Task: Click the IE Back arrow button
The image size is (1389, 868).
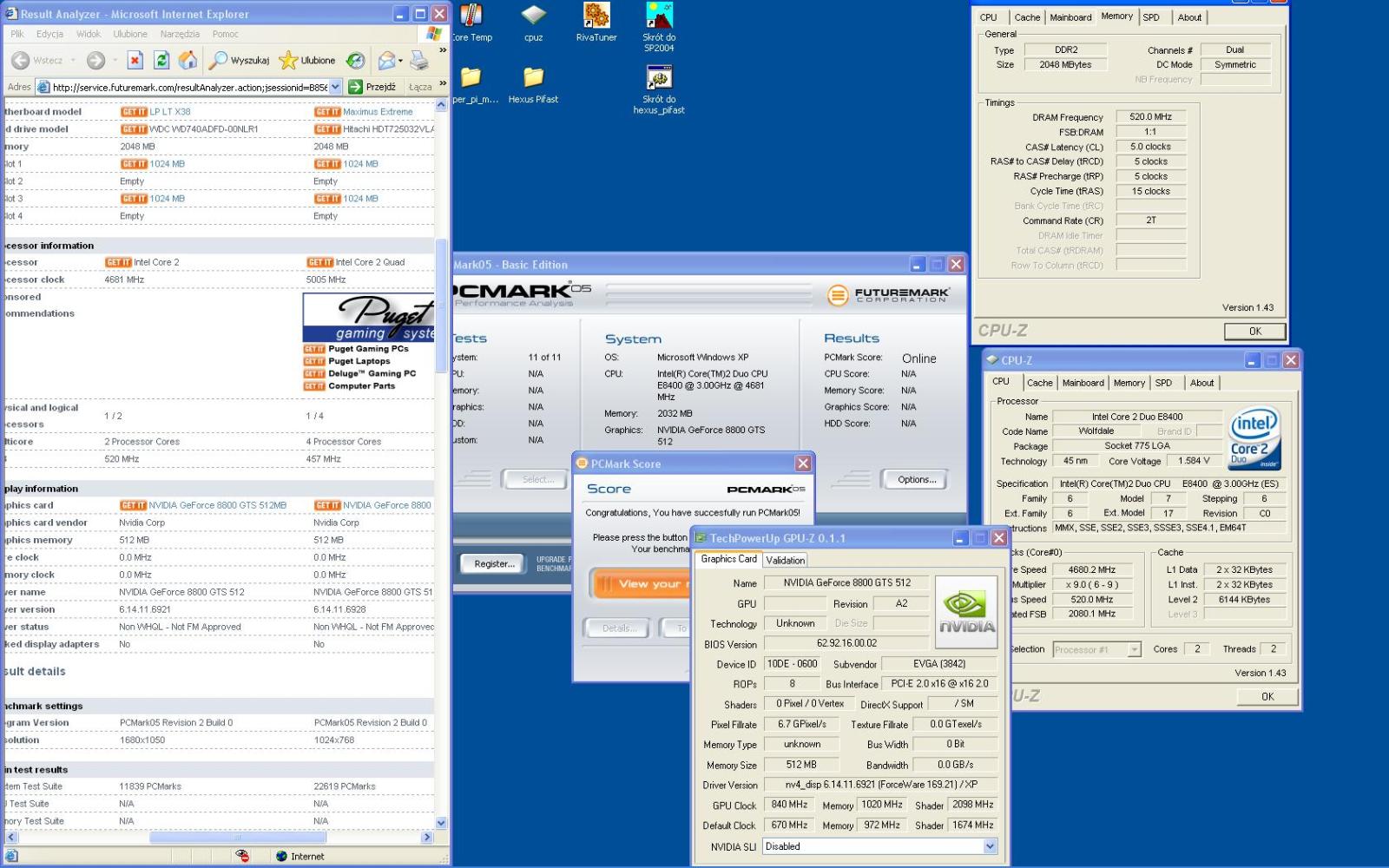Action: [21, 60]
